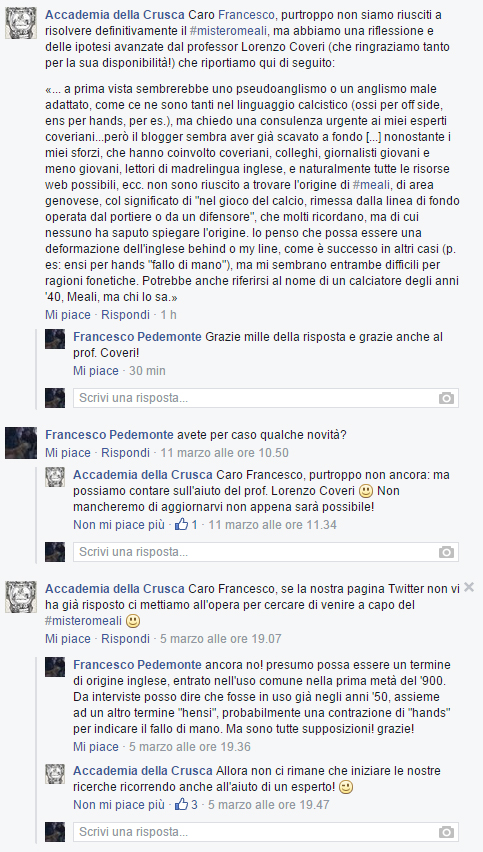Click the first 'Scrivi una risposta...' field
Screen dimensions: 483x852
tap(266, 398)
